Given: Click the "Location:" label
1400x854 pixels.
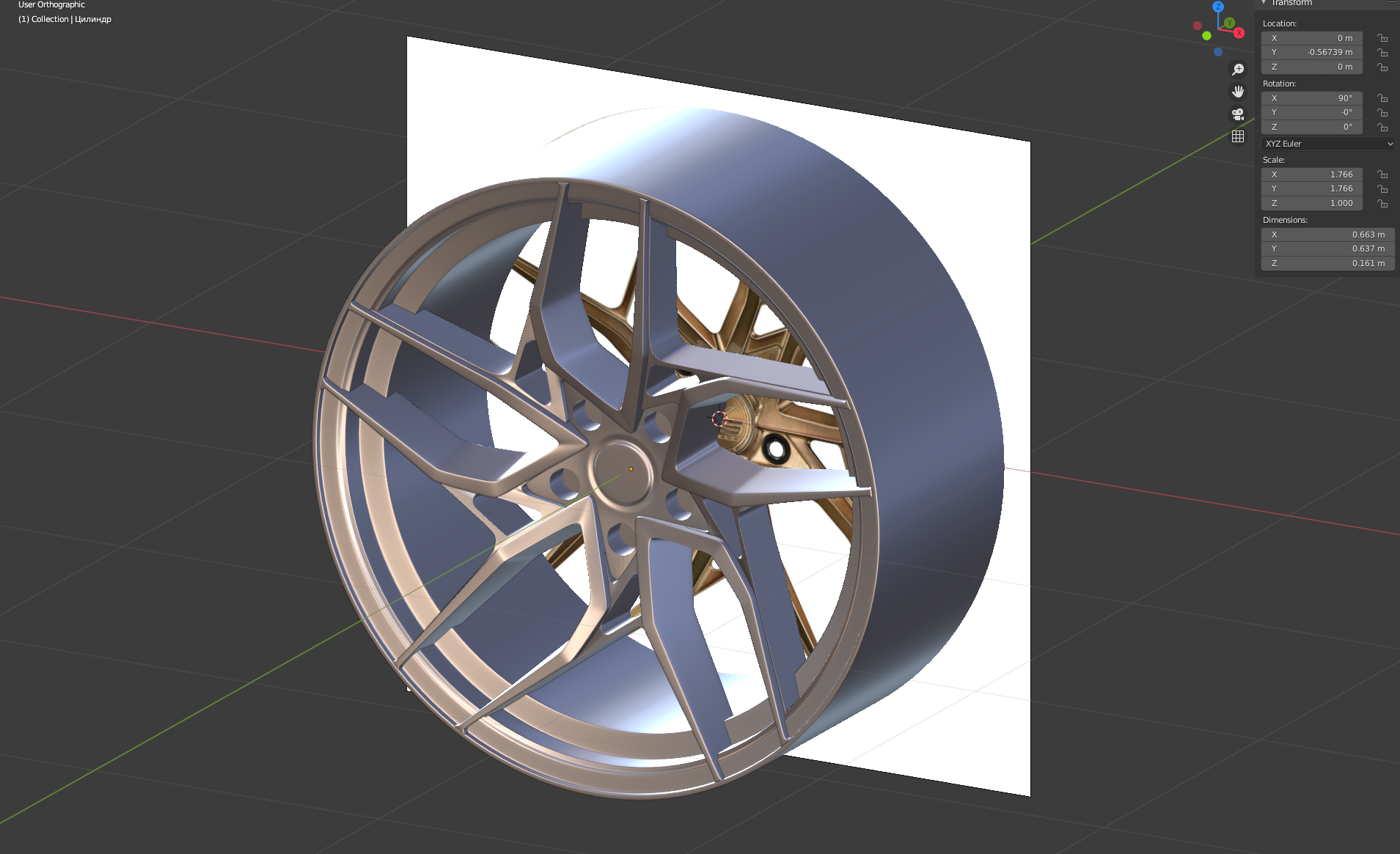Looking at the screenshot, I should [x=1280, y=23].
